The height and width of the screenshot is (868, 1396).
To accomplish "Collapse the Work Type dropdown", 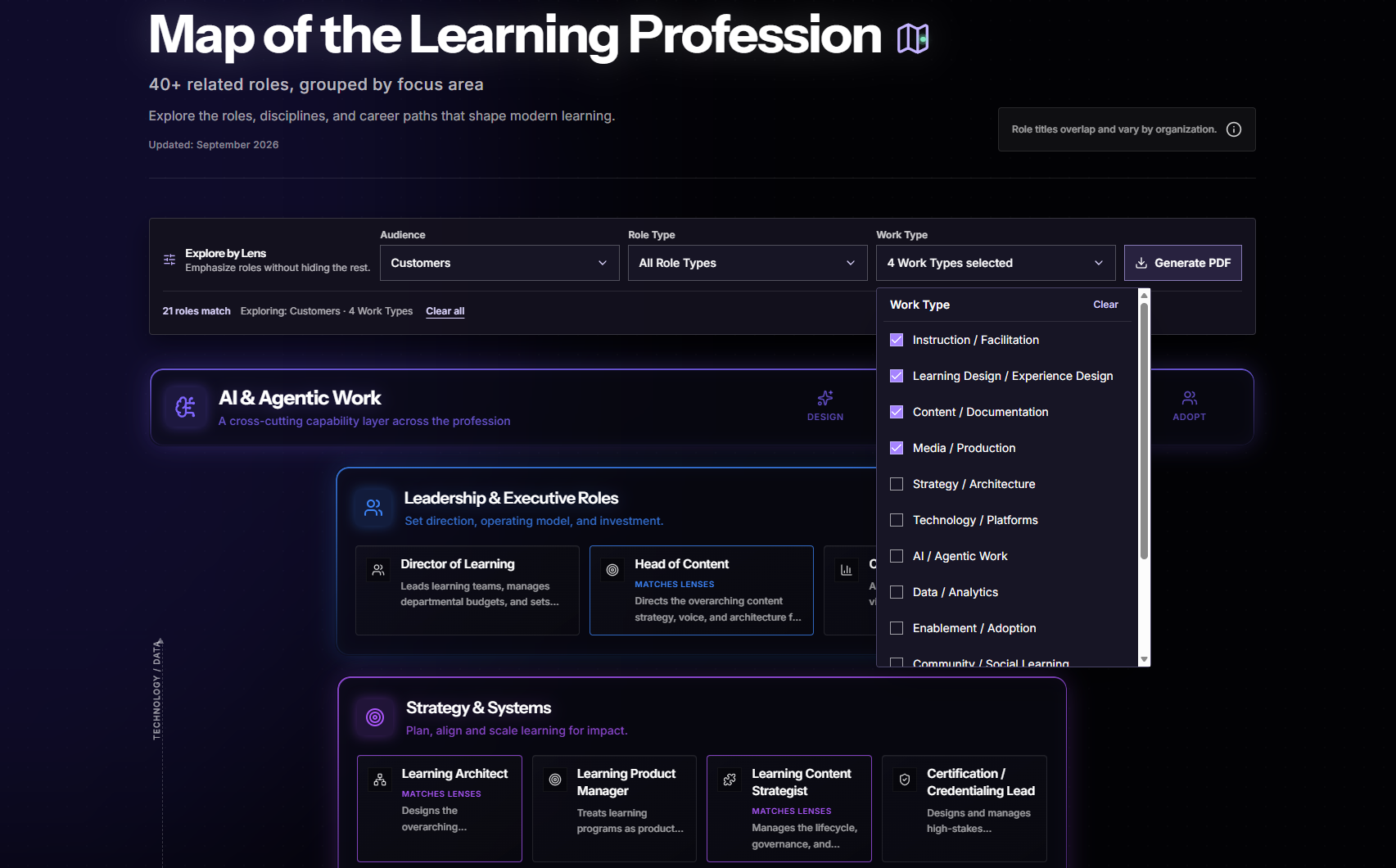I will 996,263.
